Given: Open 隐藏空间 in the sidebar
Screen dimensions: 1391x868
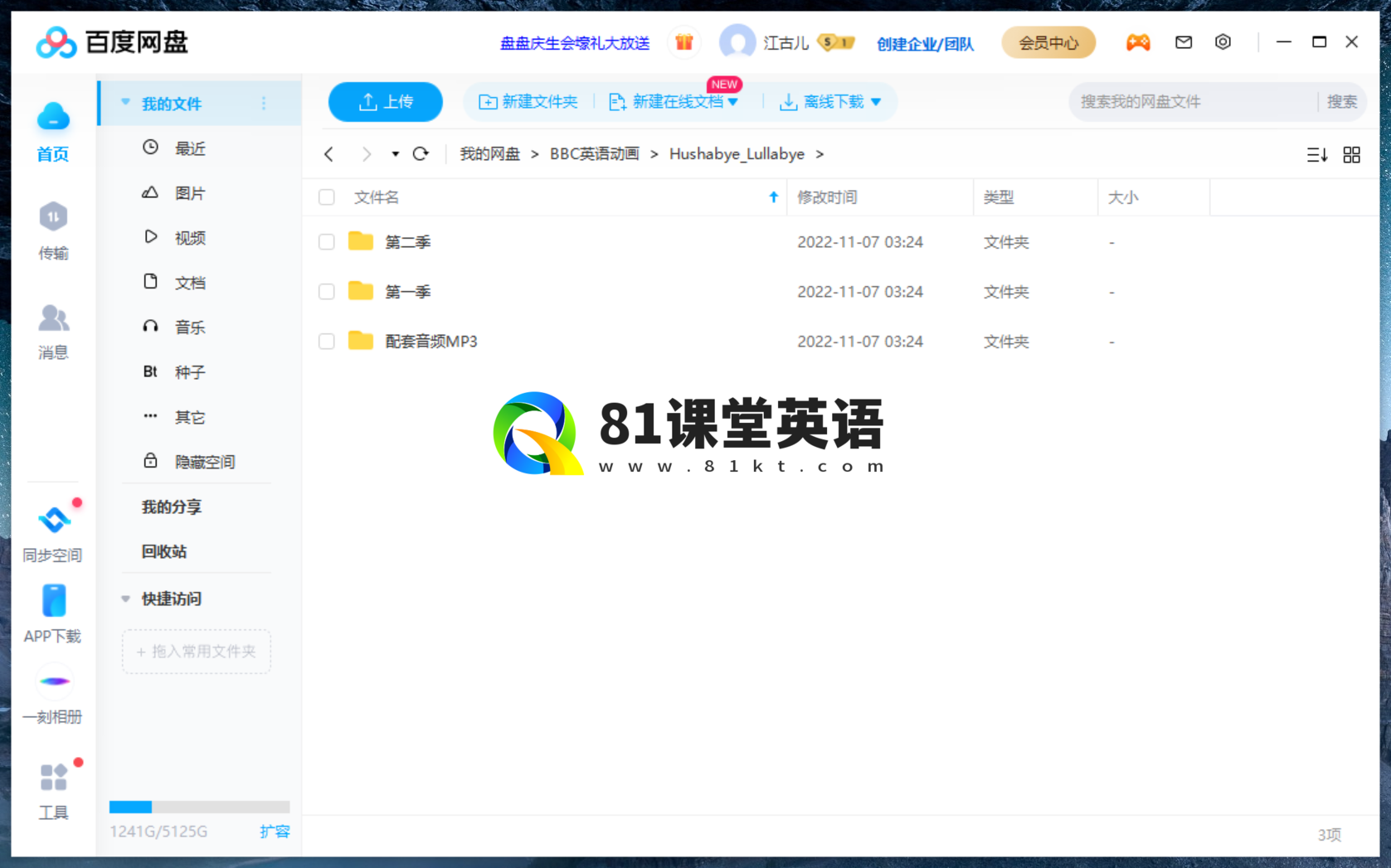Looking at the screenshot, I should (x=204, y=461).
